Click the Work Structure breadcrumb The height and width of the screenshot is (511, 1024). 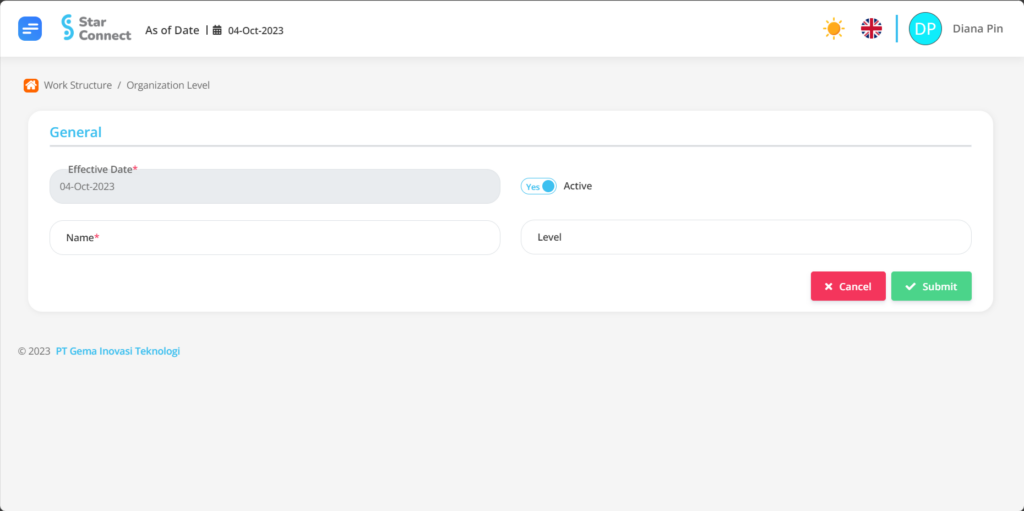(x=78, y=85)
